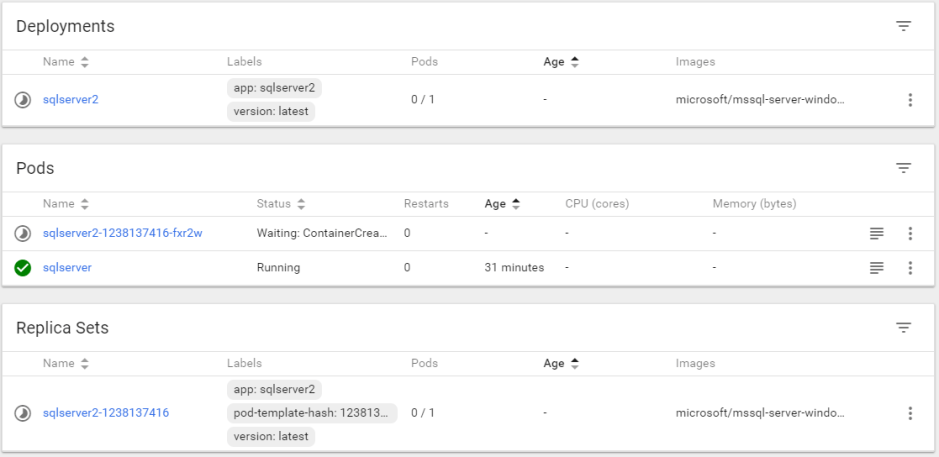Open actions menu for sqlserver2-1238137416-fxr2w pod
This screenshot has width=939, height=457.
tap(909, 233)
